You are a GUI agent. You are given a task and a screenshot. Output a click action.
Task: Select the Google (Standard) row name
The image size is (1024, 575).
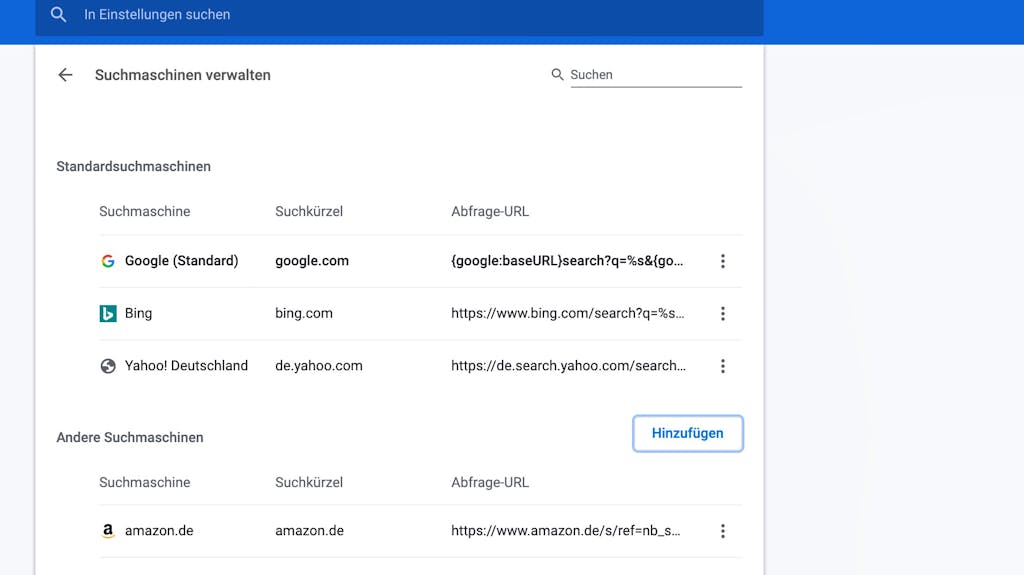pos(182,261)
